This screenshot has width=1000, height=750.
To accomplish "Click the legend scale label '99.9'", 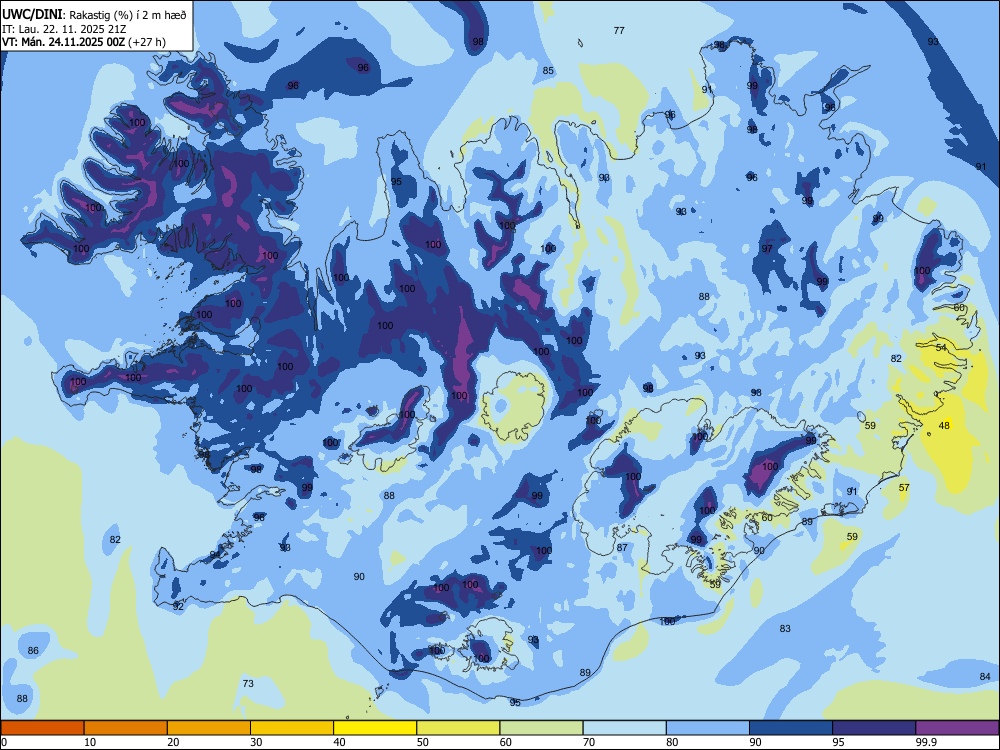I will coord(926,742).
